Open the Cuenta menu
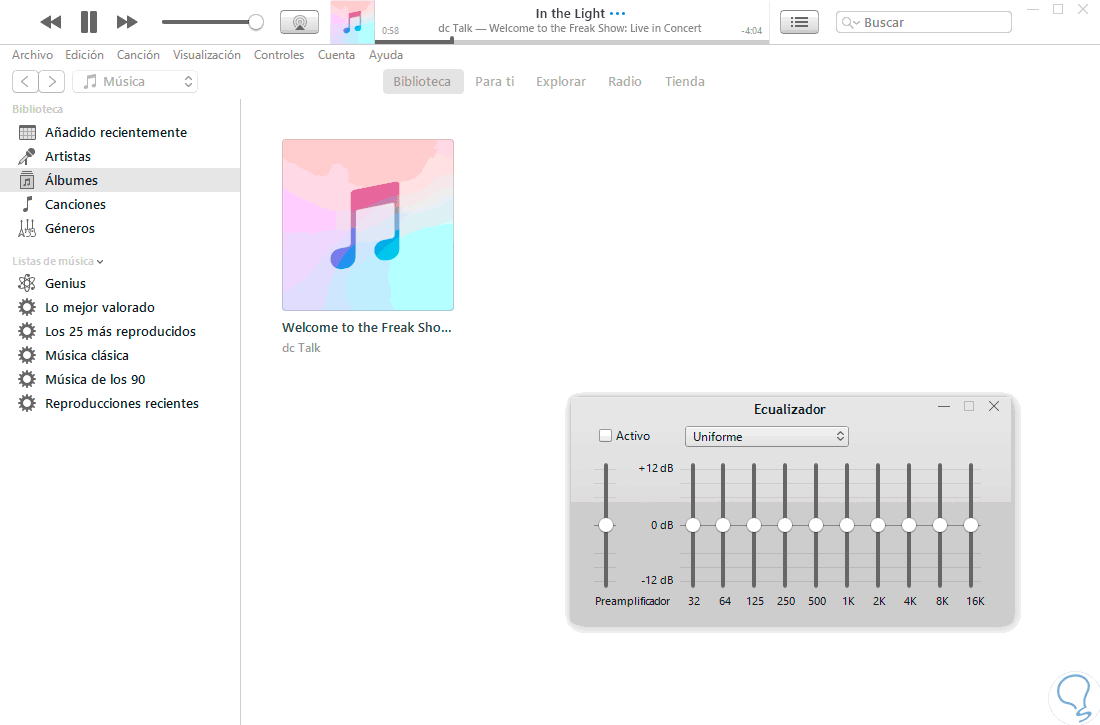1100x725 pixels. [336, 55]
